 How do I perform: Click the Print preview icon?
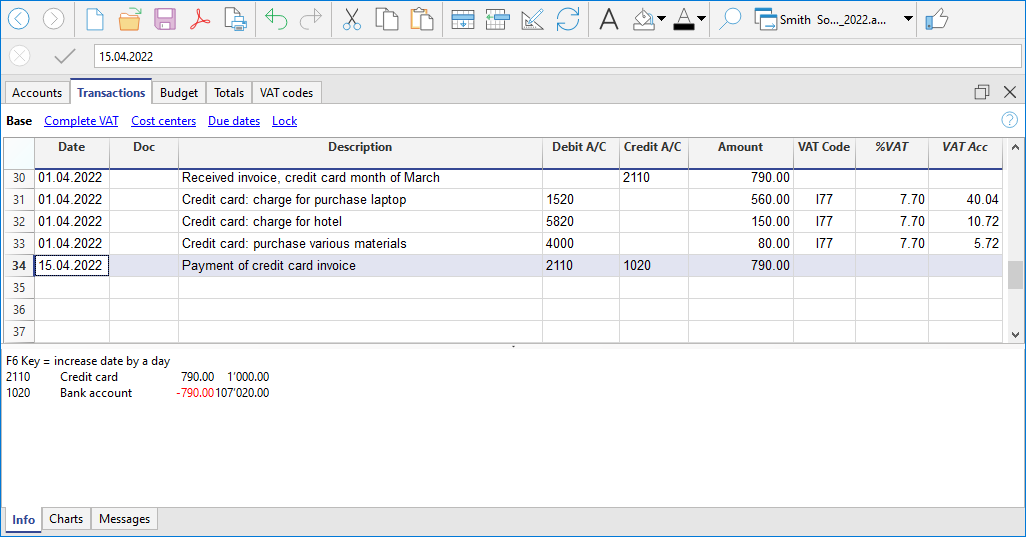click(x=235, y=19)
